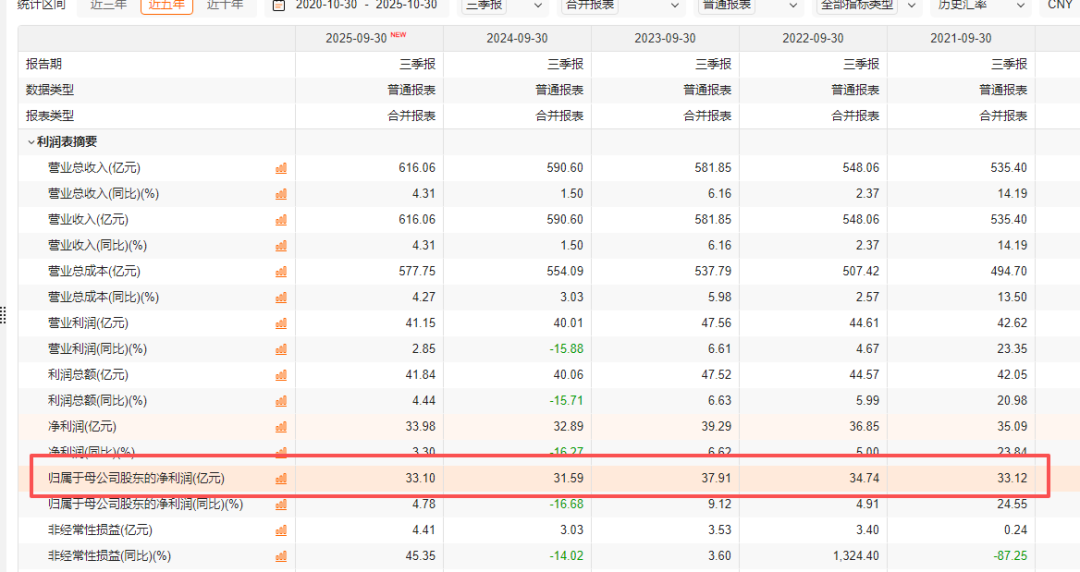The height and width of the screenshot is (572, 1080).
Task: Open chart icon for 营业总收入(亿元) row
Action: [x=281, y=168]
